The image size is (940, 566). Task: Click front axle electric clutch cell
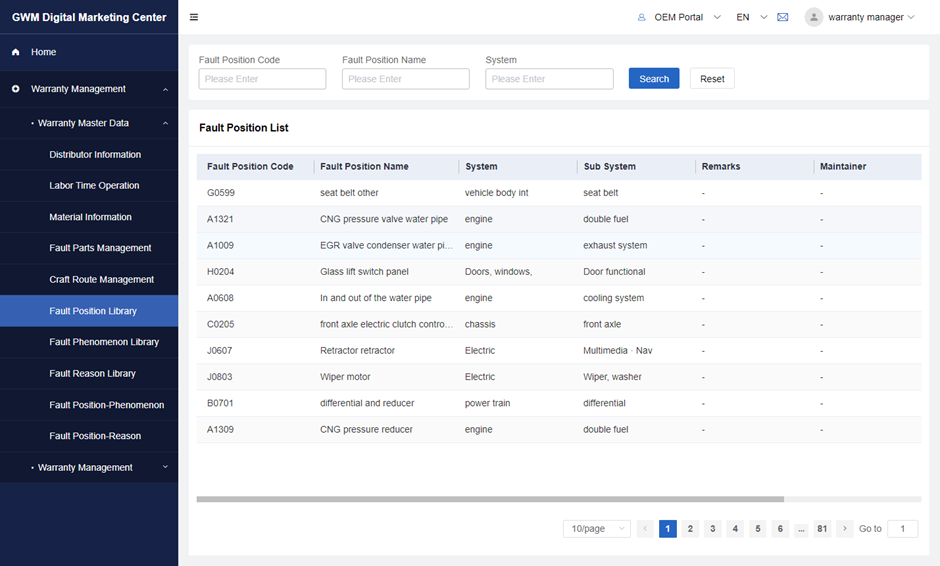coord(386,324)
